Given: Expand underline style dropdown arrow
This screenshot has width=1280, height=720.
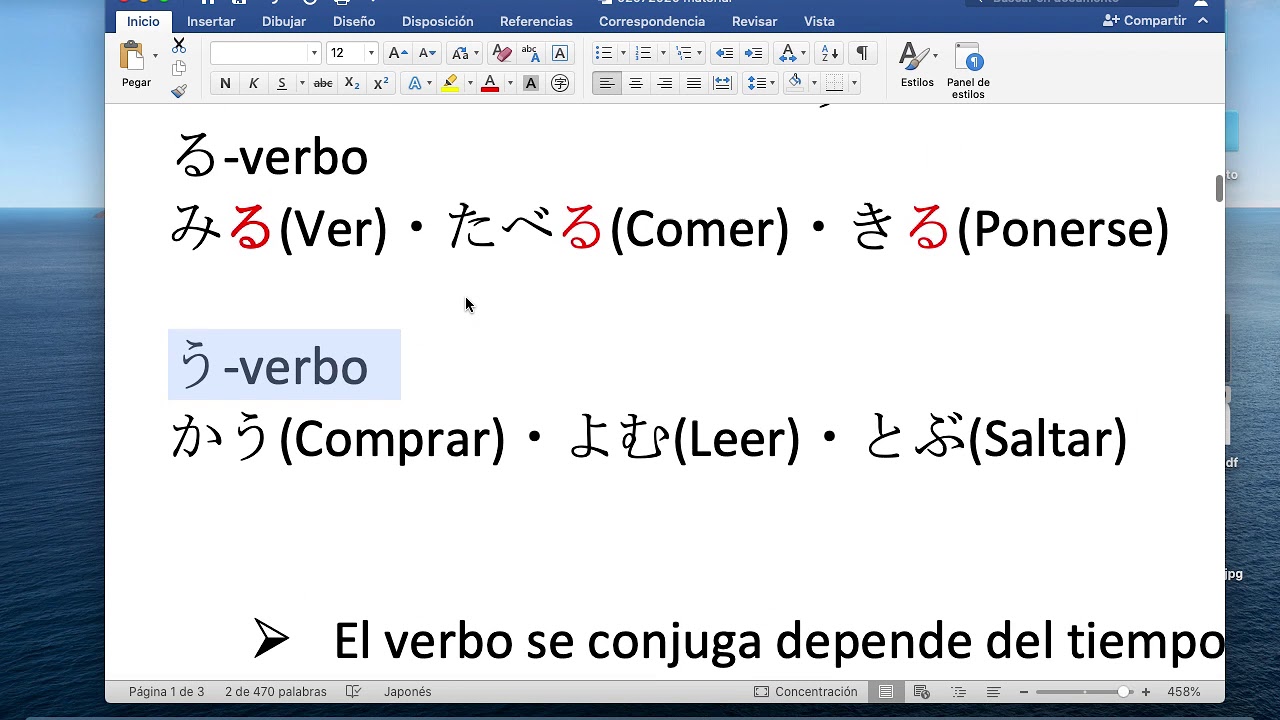Looking at the screenshot, I should (302, 83).
